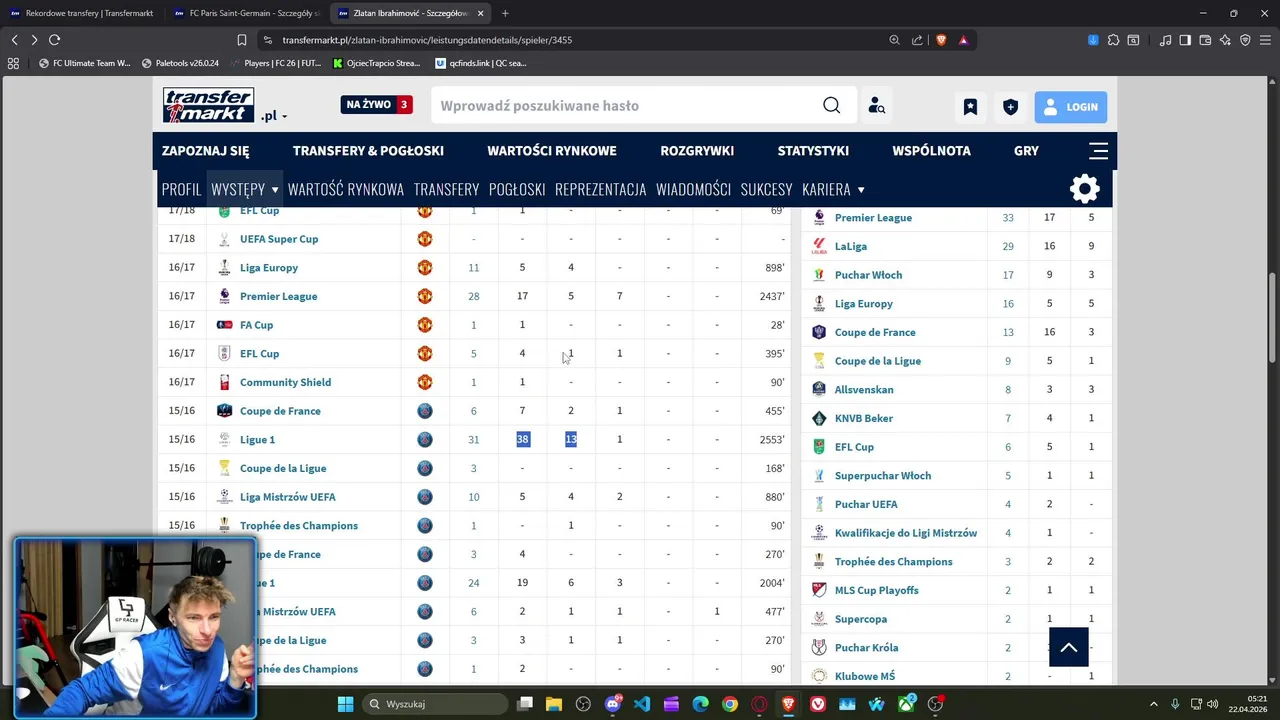Click the search magnifier icon
Viewport: 1280px width, 720px height.
(x=831, y=106)
